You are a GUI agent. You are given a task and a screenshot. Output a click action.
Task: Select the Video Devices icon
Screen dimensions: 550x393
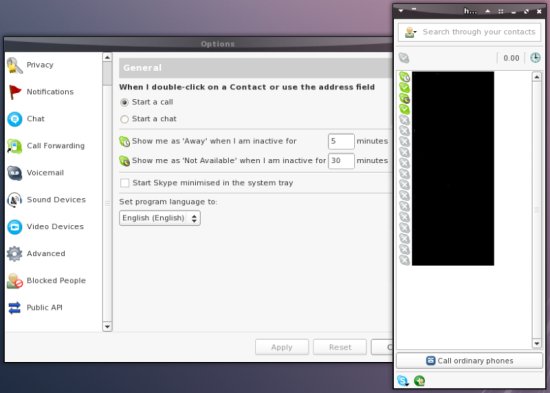pyautogui.click(x=15, y=227)
